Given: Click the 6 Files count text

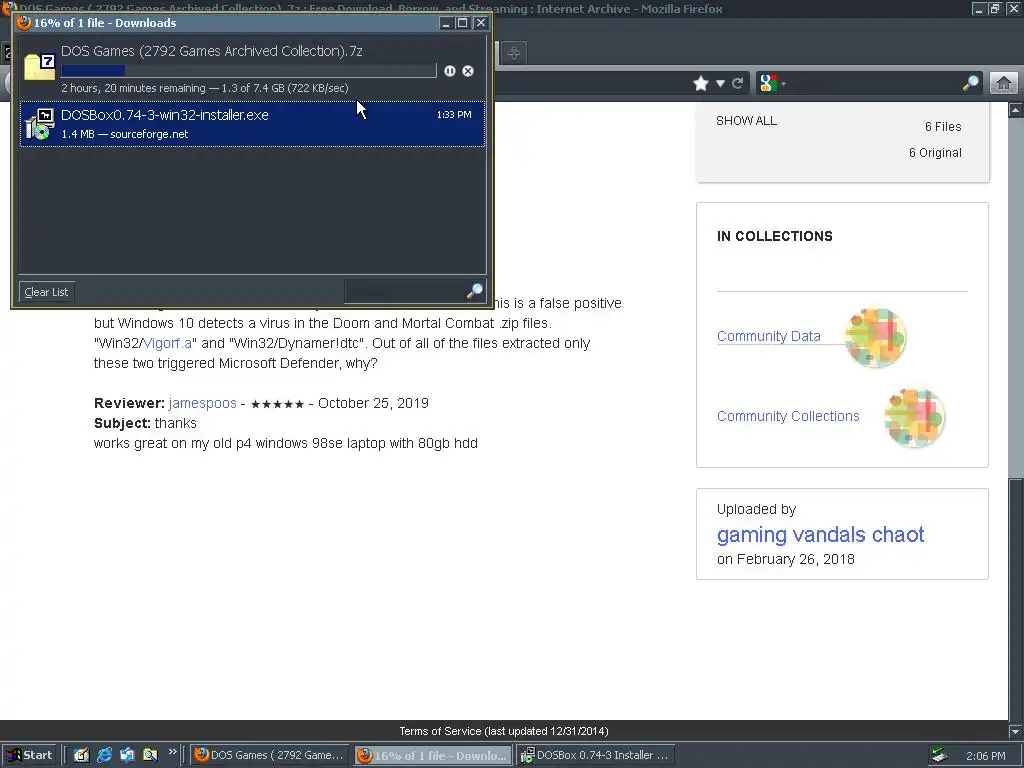Looking at the screenshot, I should coord(943,127).
